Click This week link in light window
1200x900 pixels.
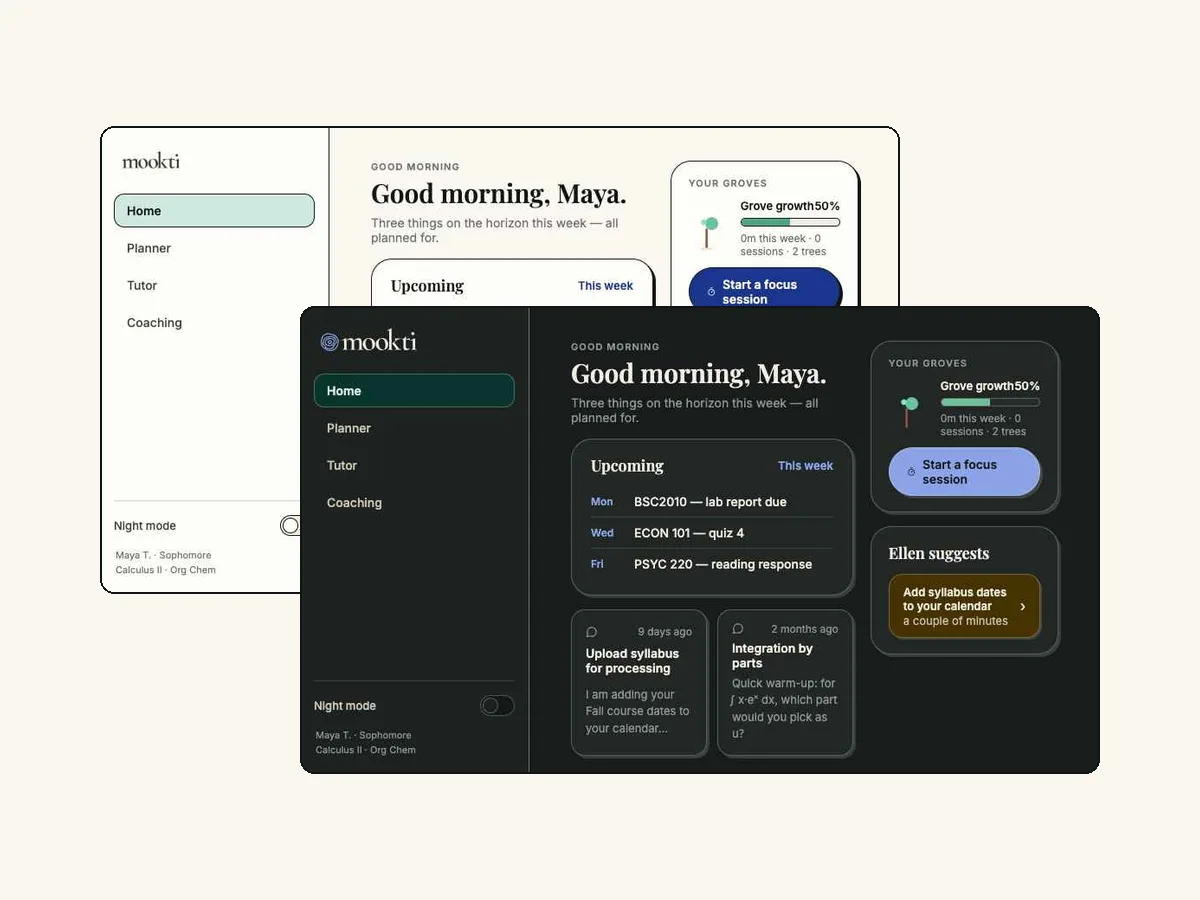point(606,286)
